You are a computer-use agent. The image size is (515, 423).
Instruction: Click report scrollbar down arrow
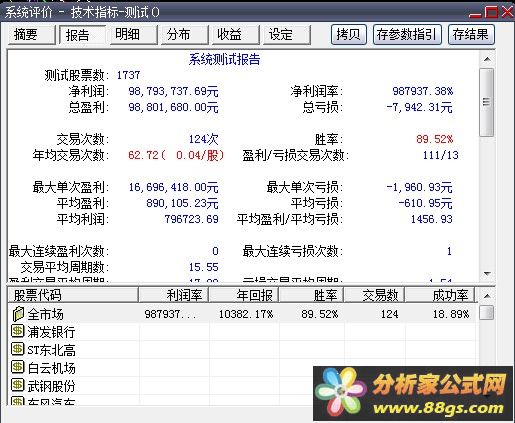coord(487,274)
